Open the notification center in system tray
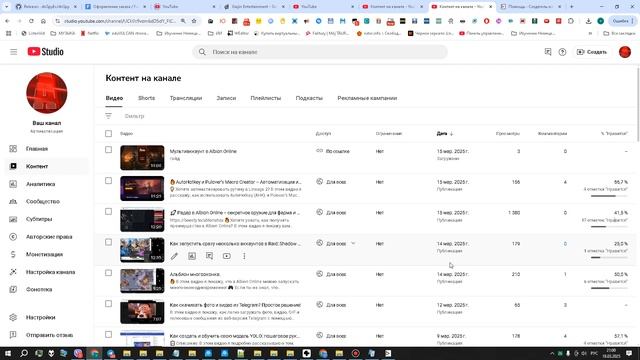640x360 pixels. [629, 353]
